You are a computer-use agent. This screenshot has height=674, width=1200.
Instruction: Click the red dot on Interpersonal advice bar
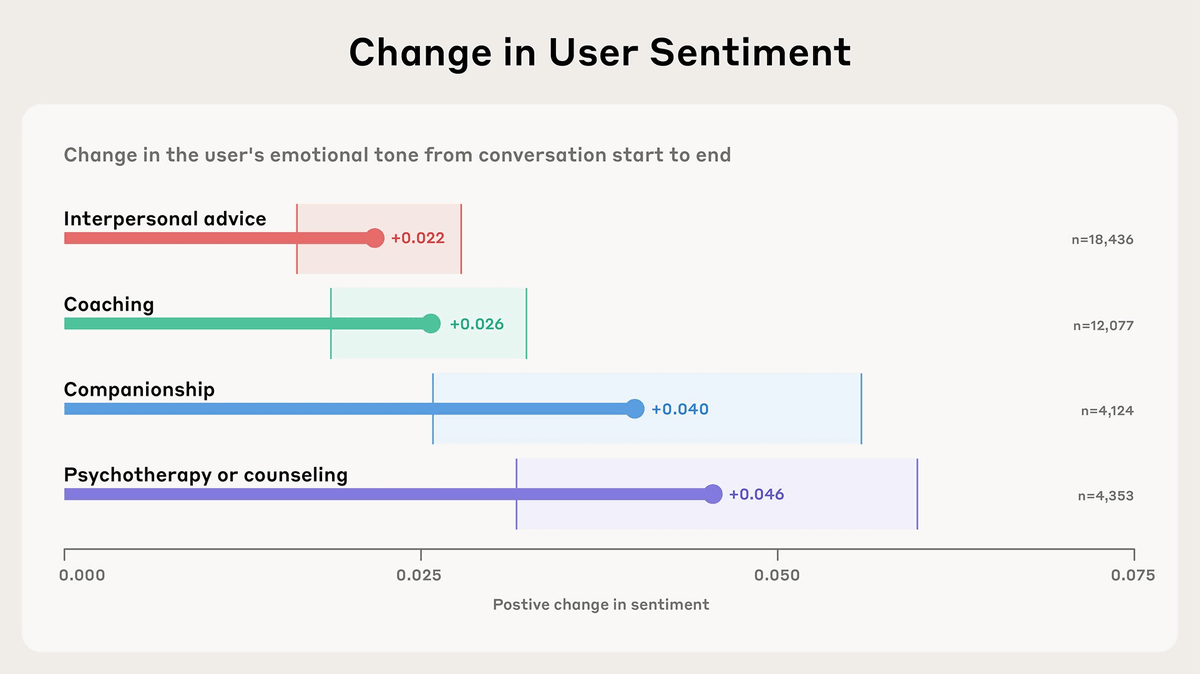374,238
